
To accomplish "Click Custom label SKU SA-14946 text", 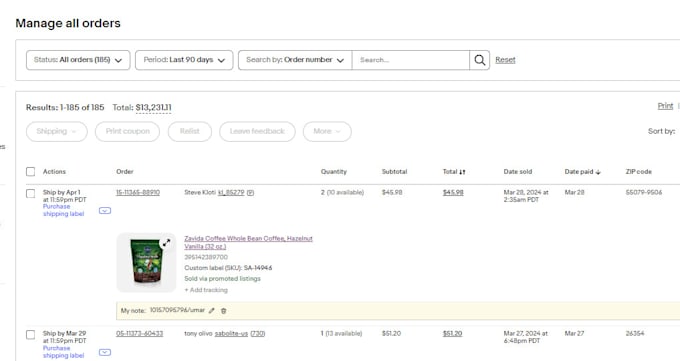I will click(x=228, y=268).
